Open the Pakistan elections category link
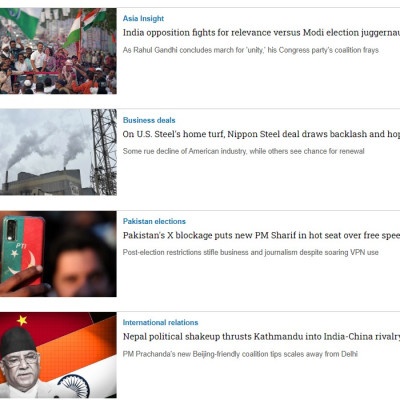 154,221
